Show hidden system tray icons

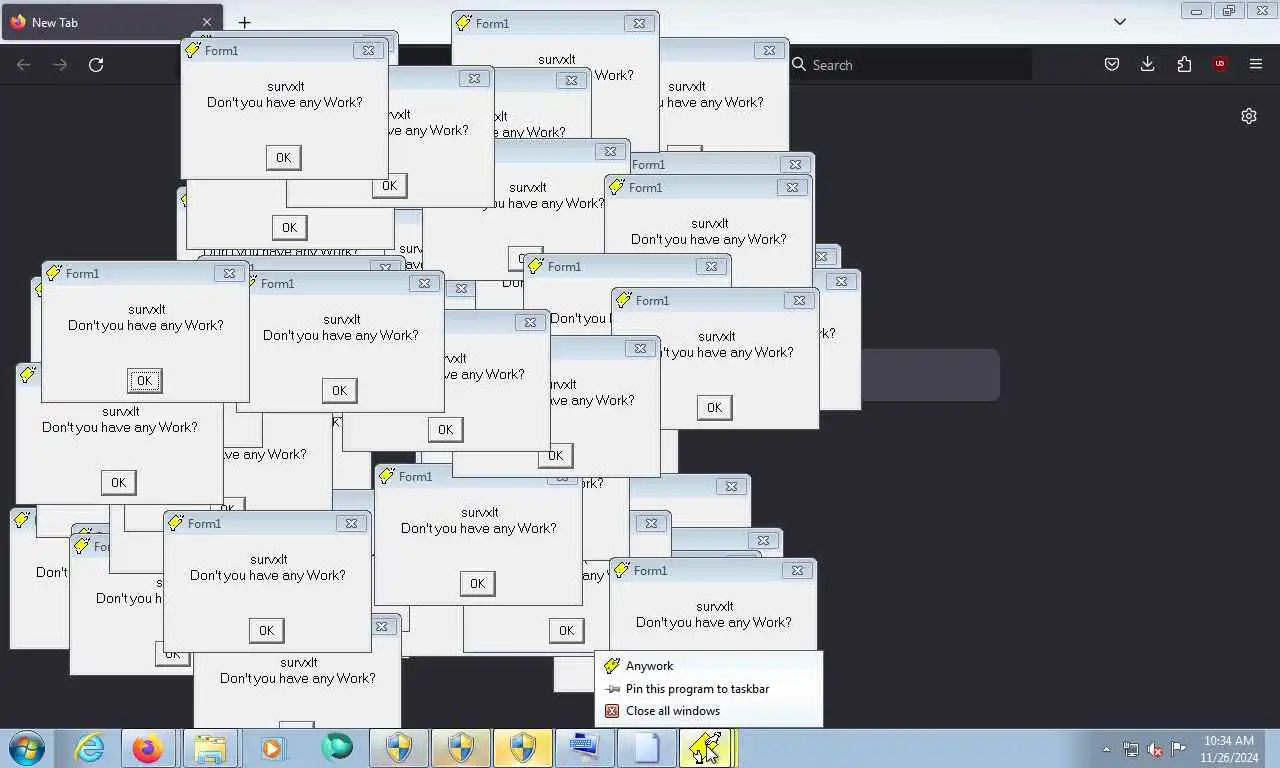(1106, 749)
